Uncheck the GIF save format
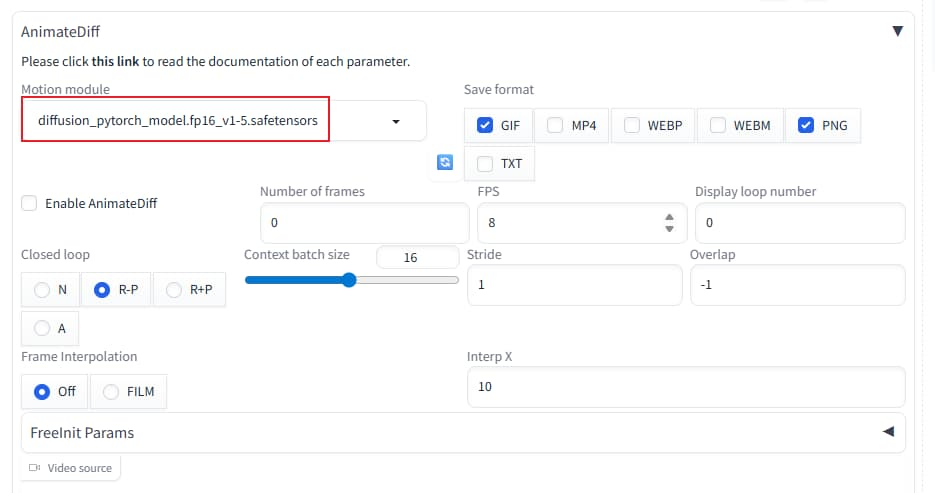This screenshot has width=935, height=493. coord(485,126)
